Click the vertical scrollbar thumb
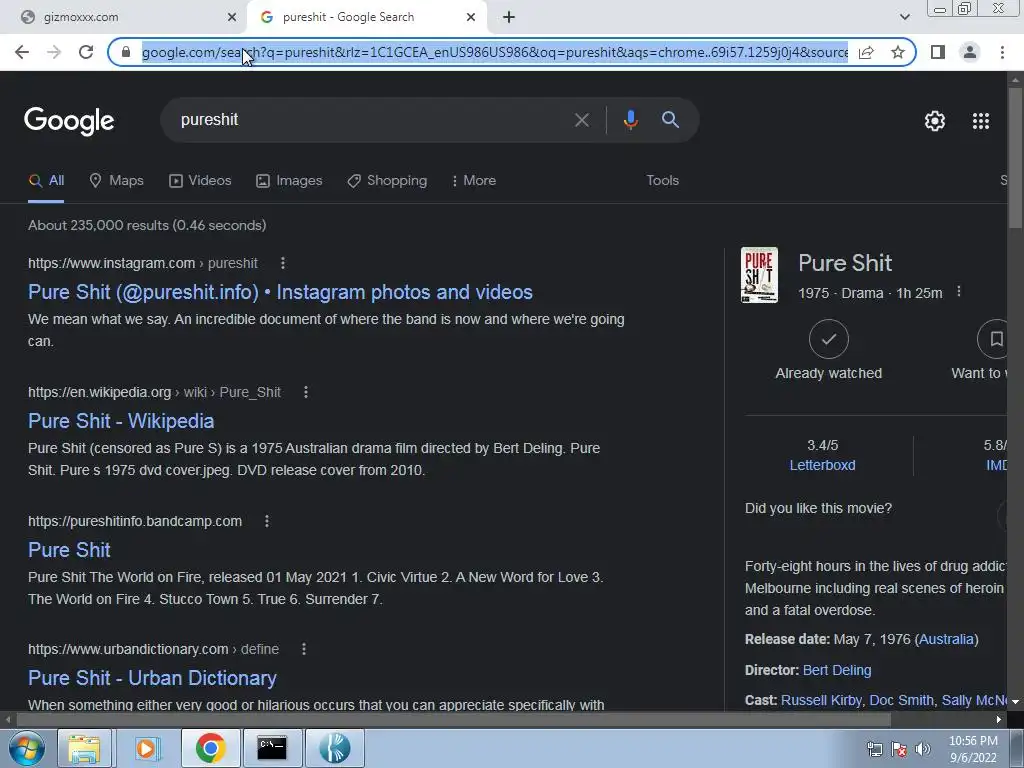This screenshot has width=1024, height=768. point(1015,158)
